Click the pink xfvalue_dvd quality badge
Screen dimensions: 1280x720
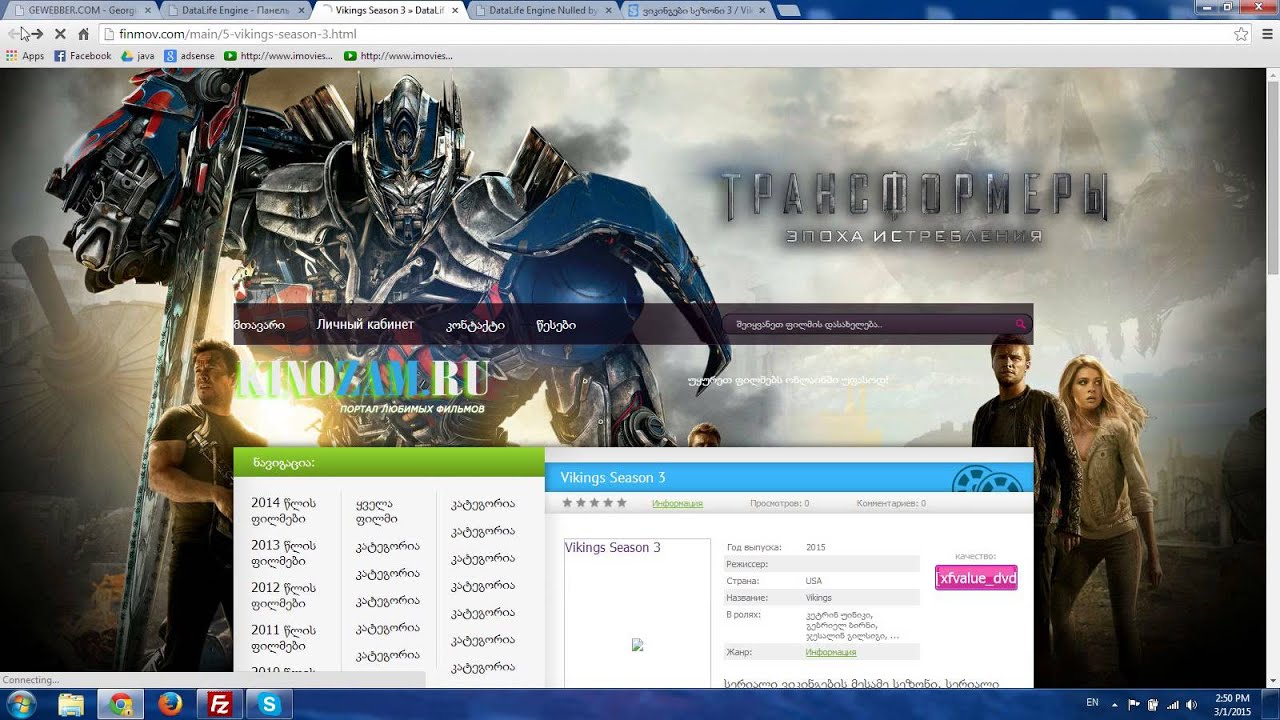[976, 578]
